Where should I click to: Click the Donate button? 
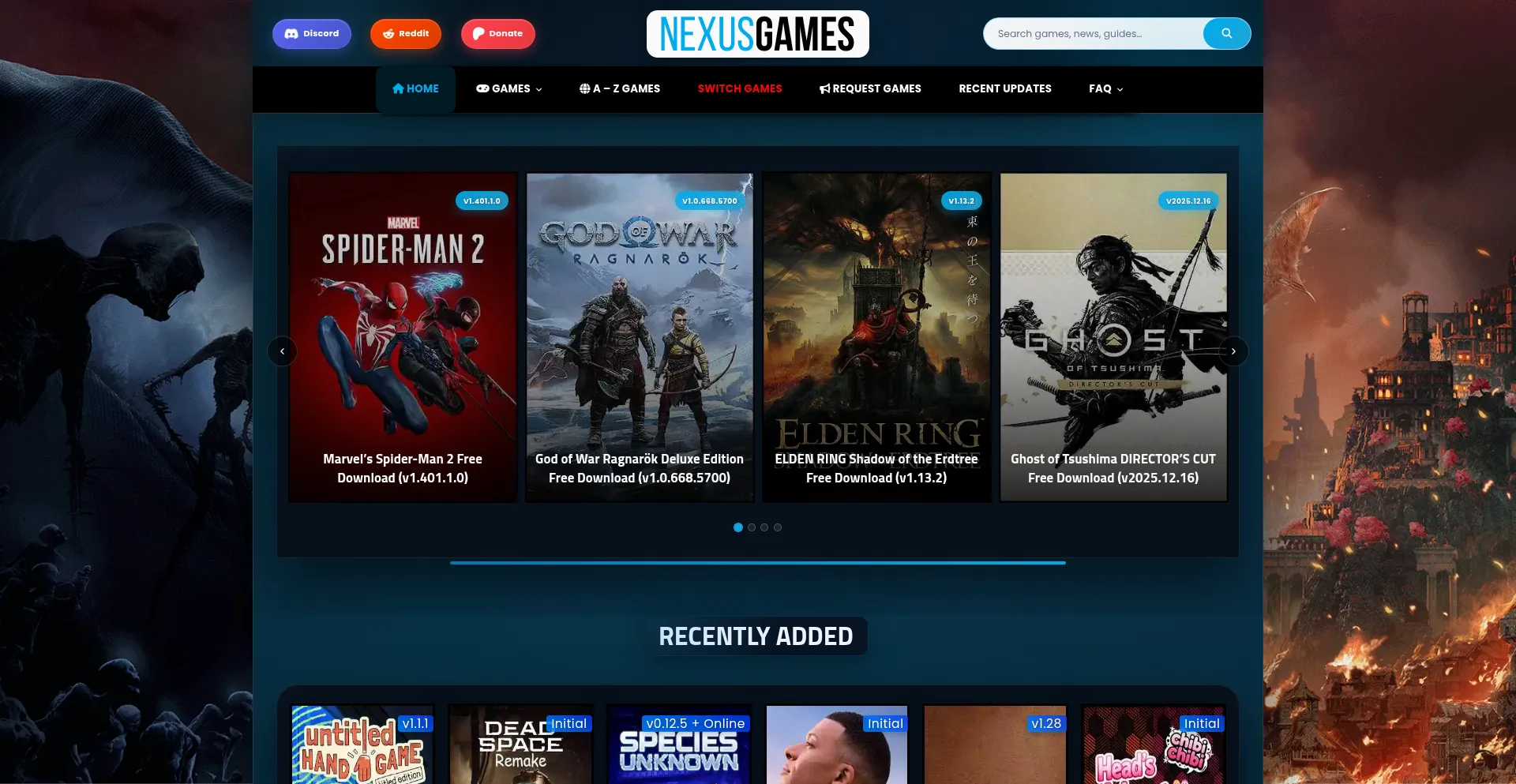[498, 34]
